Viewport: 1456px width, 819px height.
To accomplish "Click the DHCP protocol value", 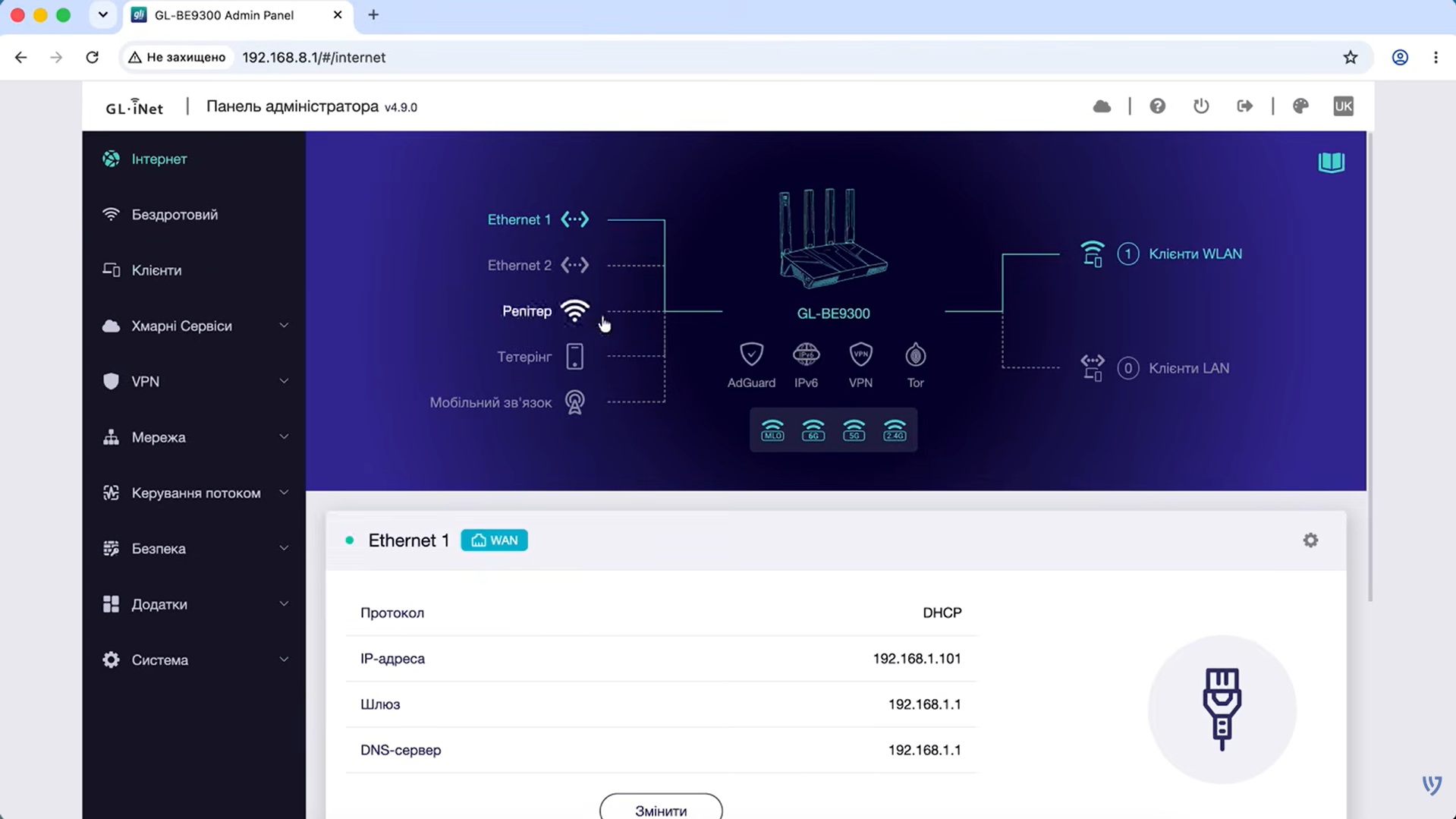I will 942,613.
